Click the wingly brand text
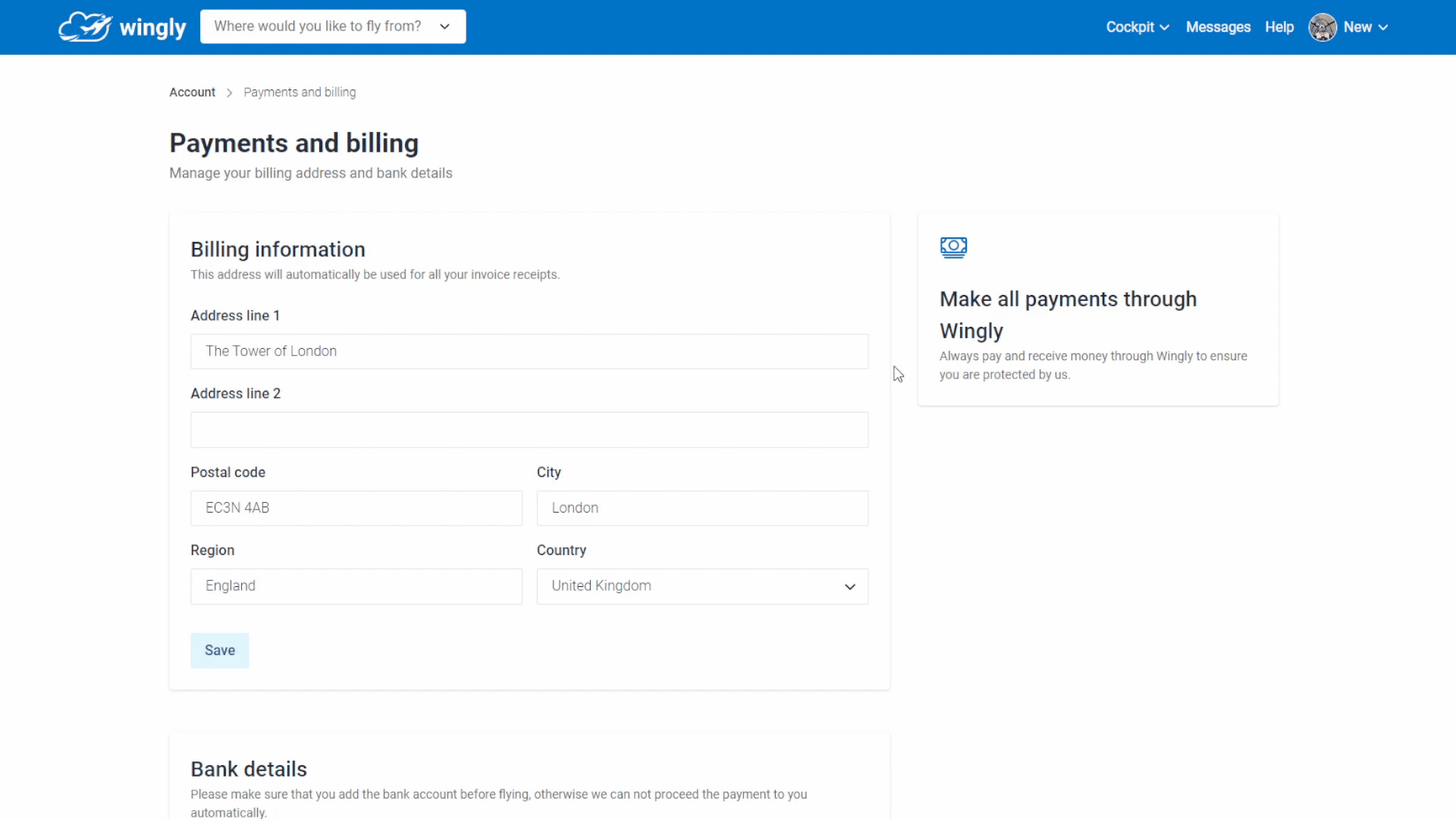Screen dimensions: 1456x819 [x=152, y=28]
